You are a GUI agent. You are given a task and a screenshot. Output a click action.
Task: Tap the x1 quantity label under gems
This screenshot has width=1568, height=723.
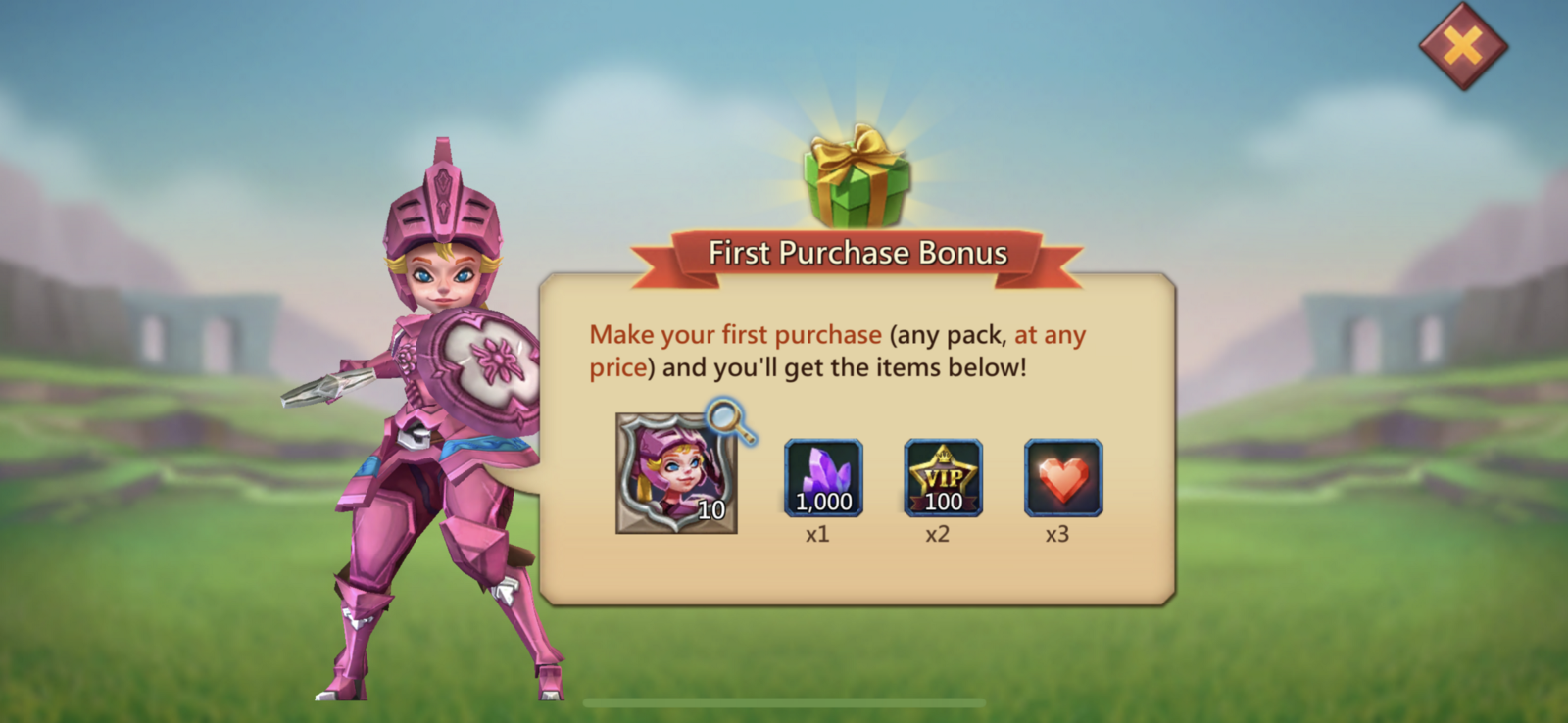(817, 535)
